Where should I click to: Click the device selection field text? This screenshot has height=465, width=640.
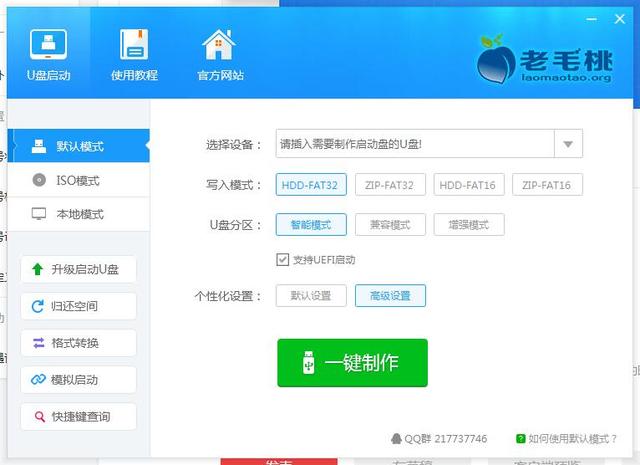tap(351, 144)
